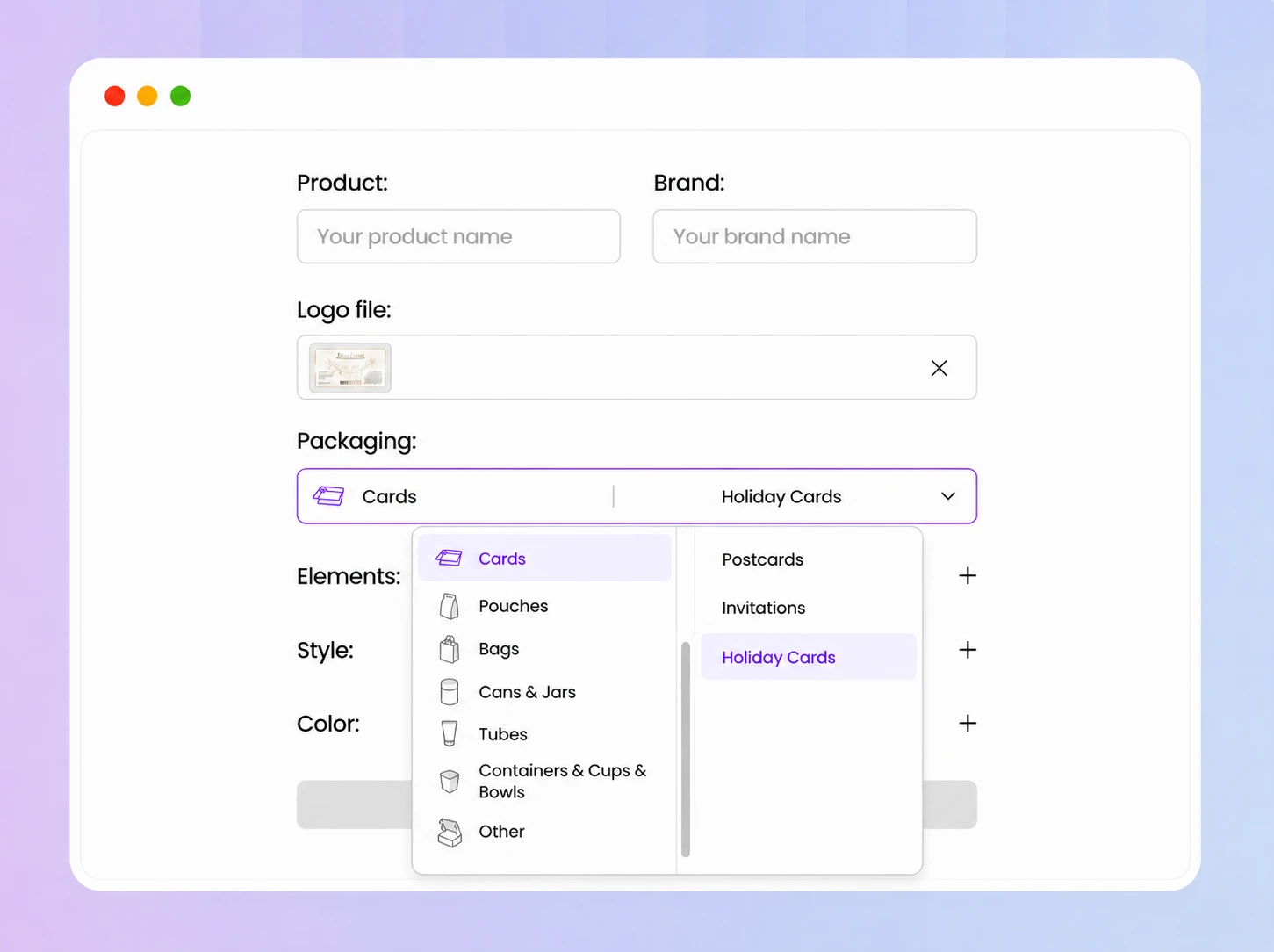Remove the uploaded logo file
1274x952 pixels.
point(939,368)
